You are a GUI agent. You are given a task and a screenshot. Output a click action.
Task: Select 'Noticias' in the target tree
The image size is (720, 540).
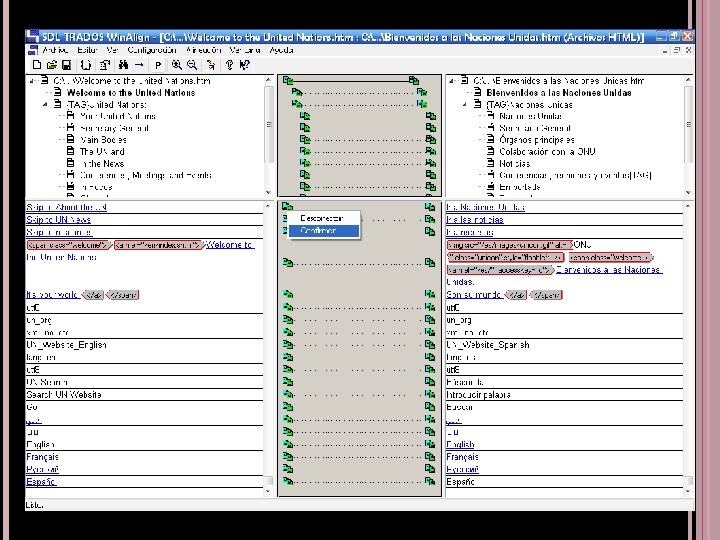[x=515, y=163]
